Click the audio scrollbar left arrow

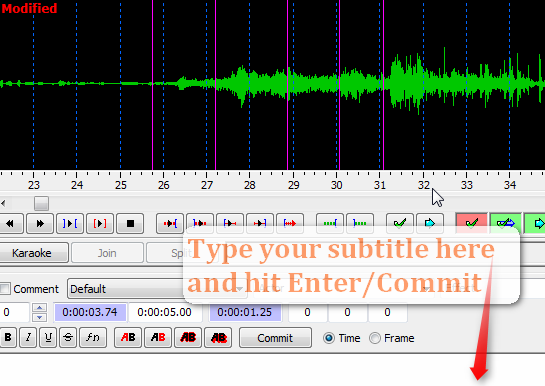pos(3,203)
